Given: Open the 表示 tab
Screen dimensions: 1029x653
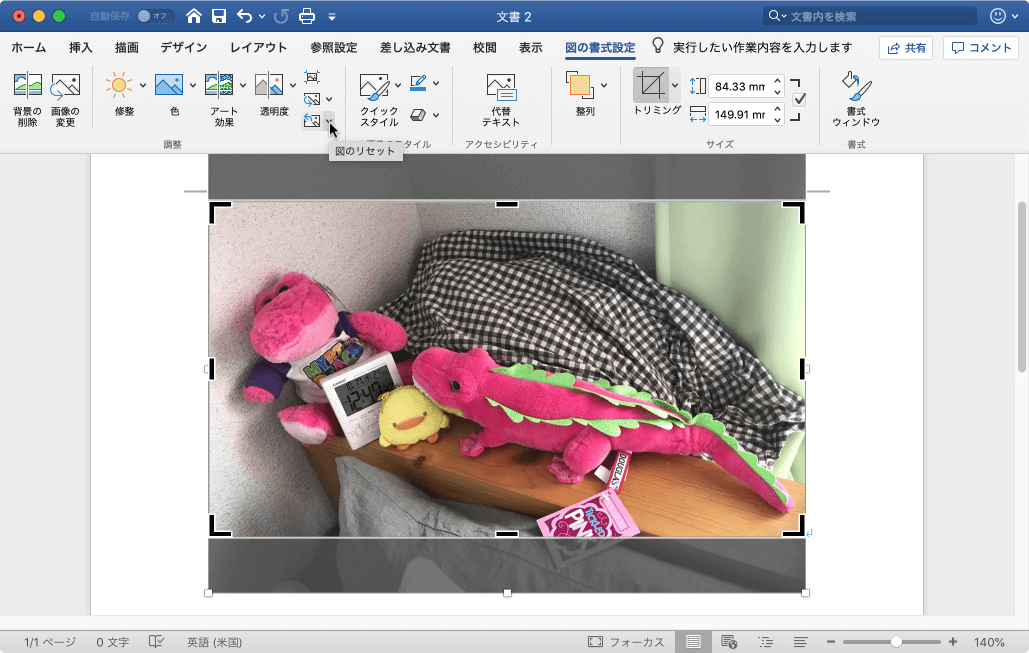Looking at the screenshot, I should click(531, 47).
